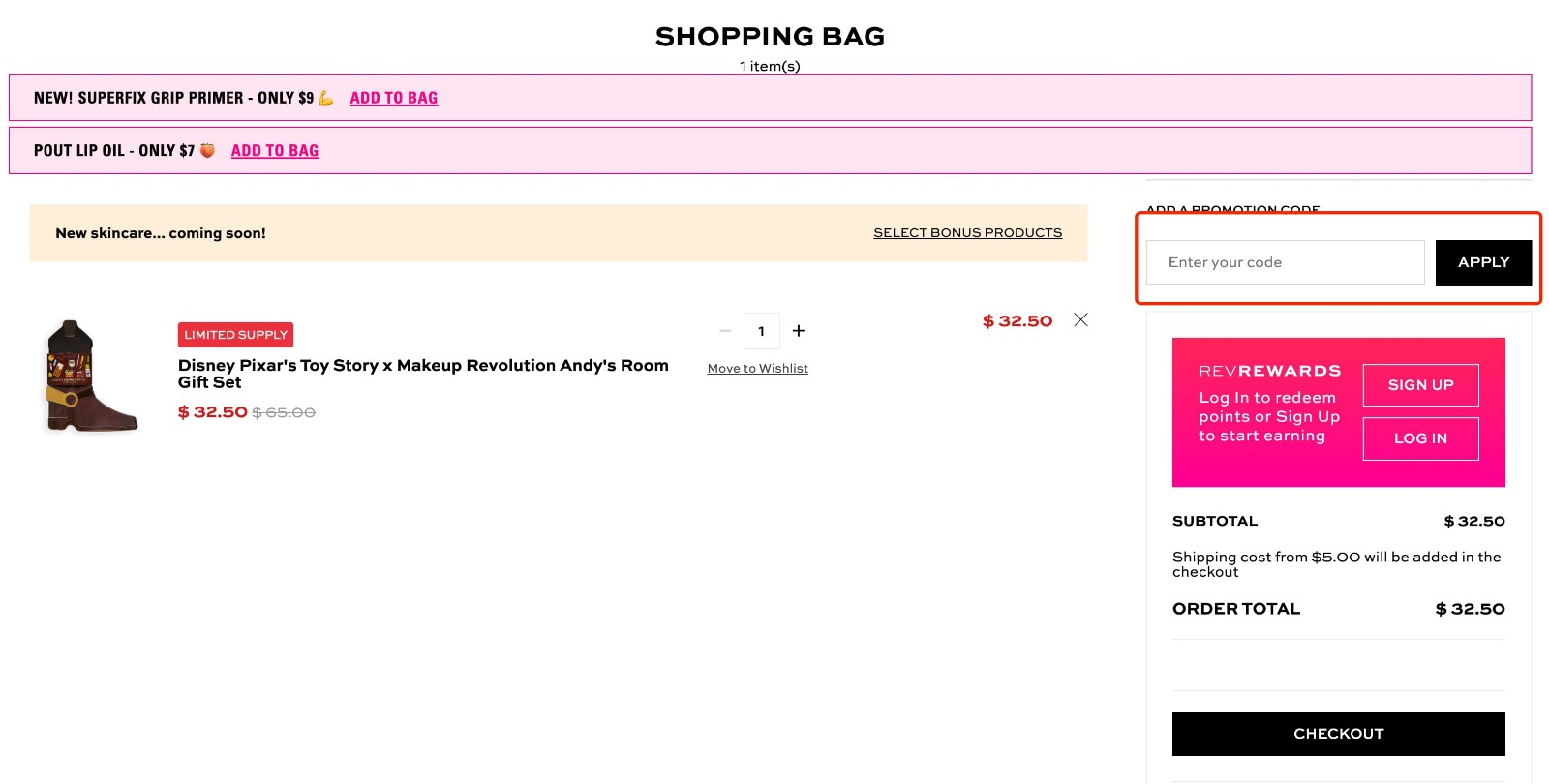
Task: Remove the Toy Story gift set via X icon
Action: tap(1080, 319)
